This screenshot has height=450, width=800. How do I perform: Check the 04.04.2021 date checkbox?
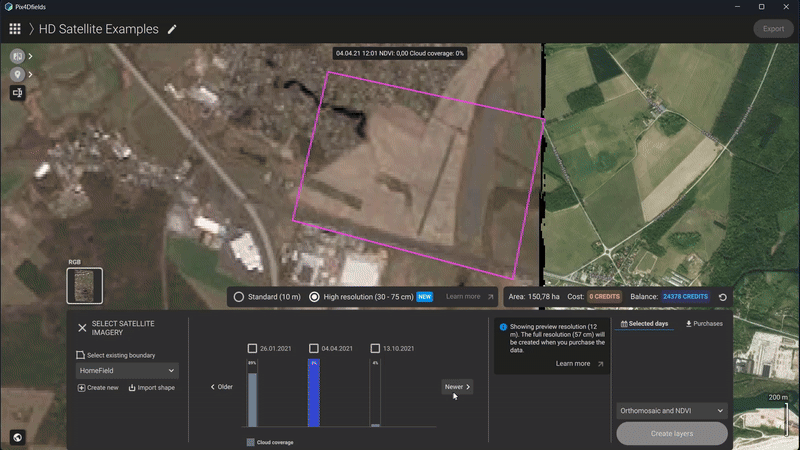coord(314,348)
